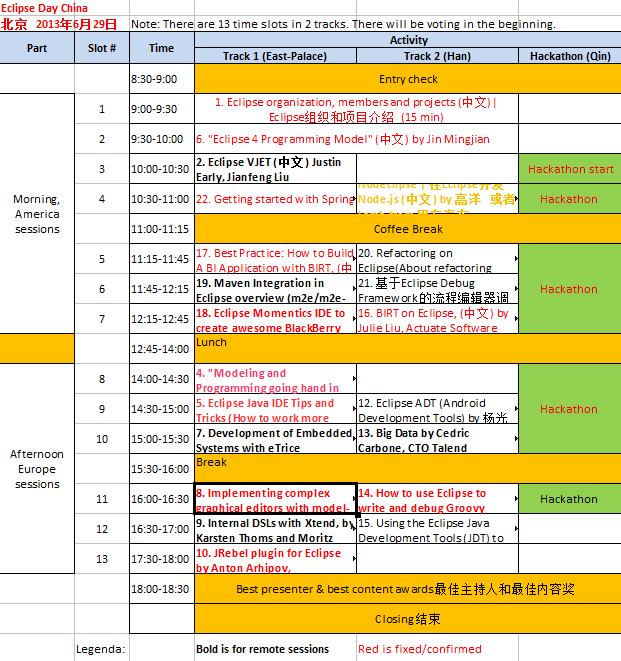Image resolution: width=621 pixels, height=661 pixels.
Task: Select "5. Eclipse Java IDE Tips and Tricks"
Action: point(275,408)
